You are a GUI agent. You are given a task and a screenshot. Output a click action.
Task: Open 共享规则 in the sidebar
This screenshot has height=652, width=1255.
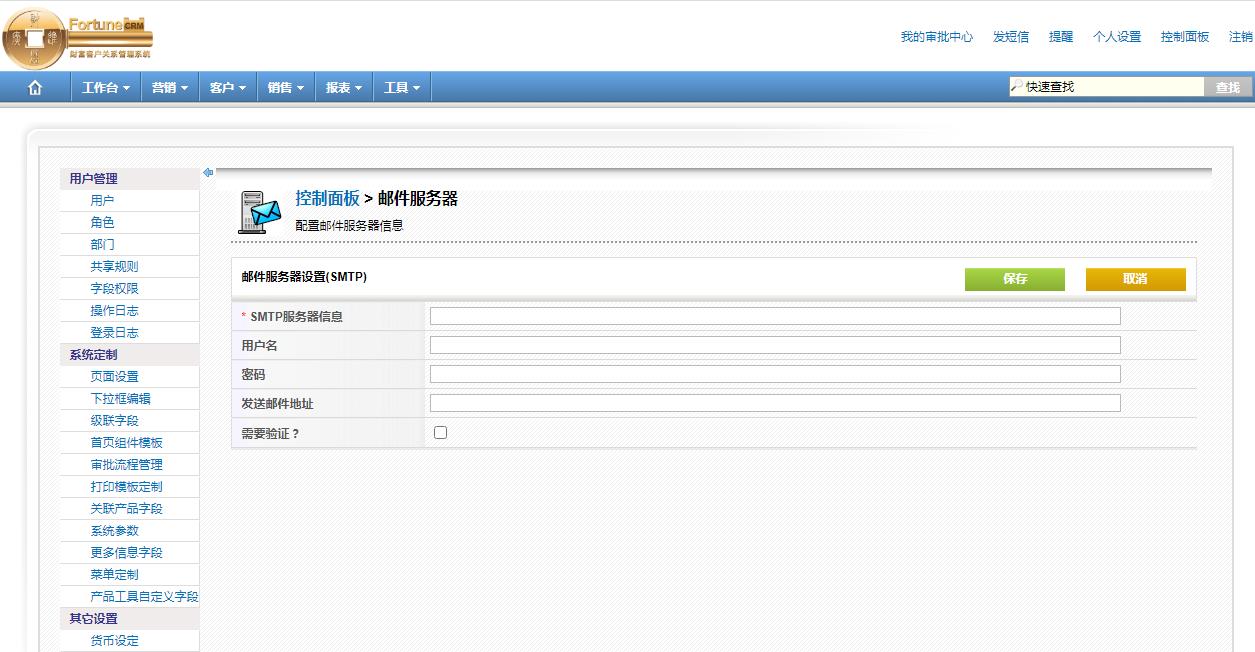pyautogui.click(x=114, y=267)
